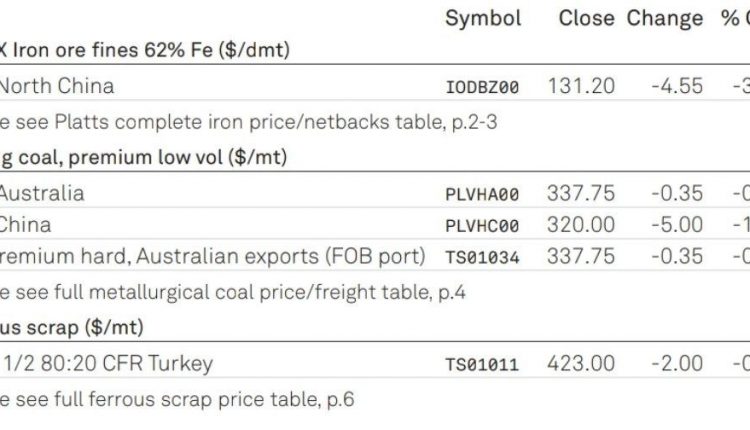Image resolution: width=750 pixels, height=430 pixels.
Task: Click the Symbol column header
Action: [483, 19]
